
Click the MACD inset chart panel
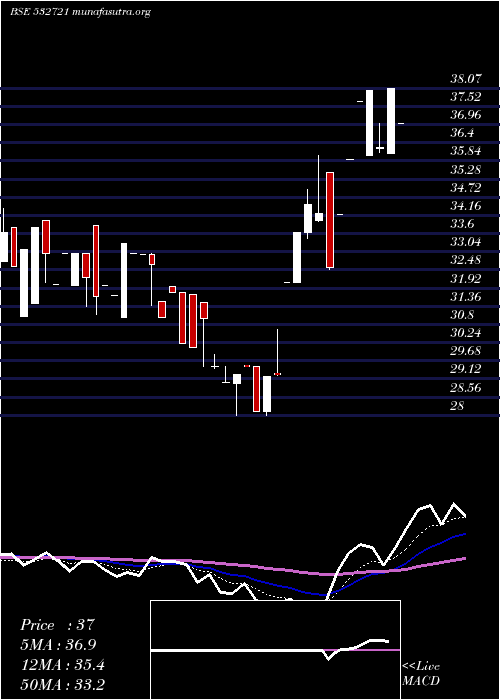(x=275, y=650)
